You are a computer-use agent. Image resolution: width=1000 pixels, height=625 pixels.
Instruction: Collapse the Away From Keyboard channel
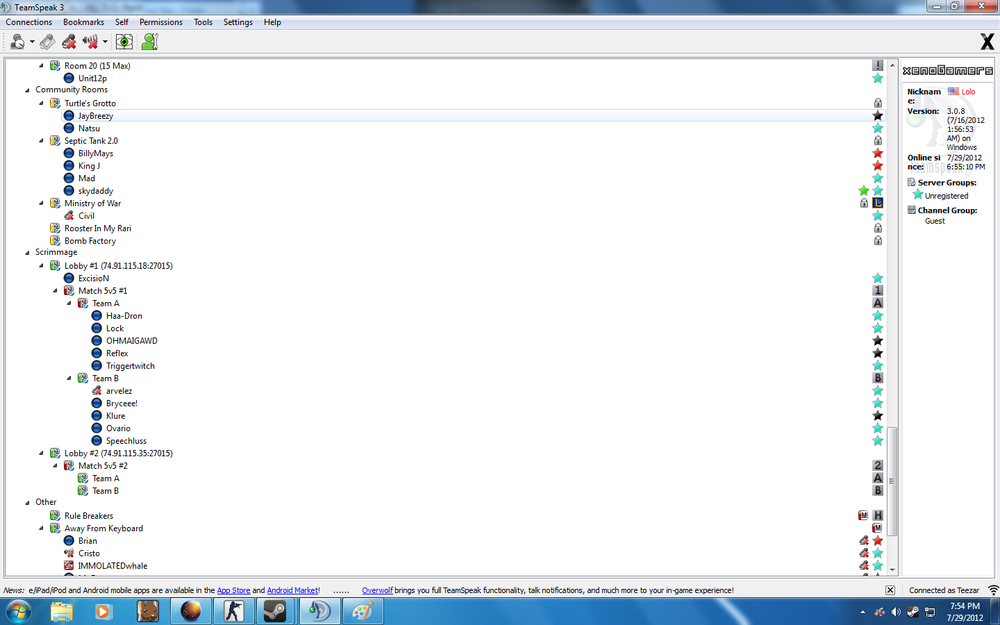click(x=41, y=528)
